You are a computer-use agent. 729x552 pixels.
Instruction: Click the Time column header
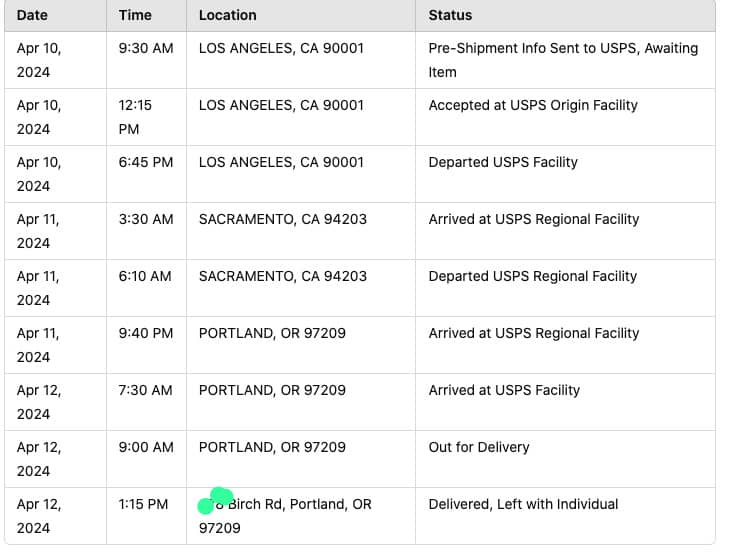pos(135,15)
